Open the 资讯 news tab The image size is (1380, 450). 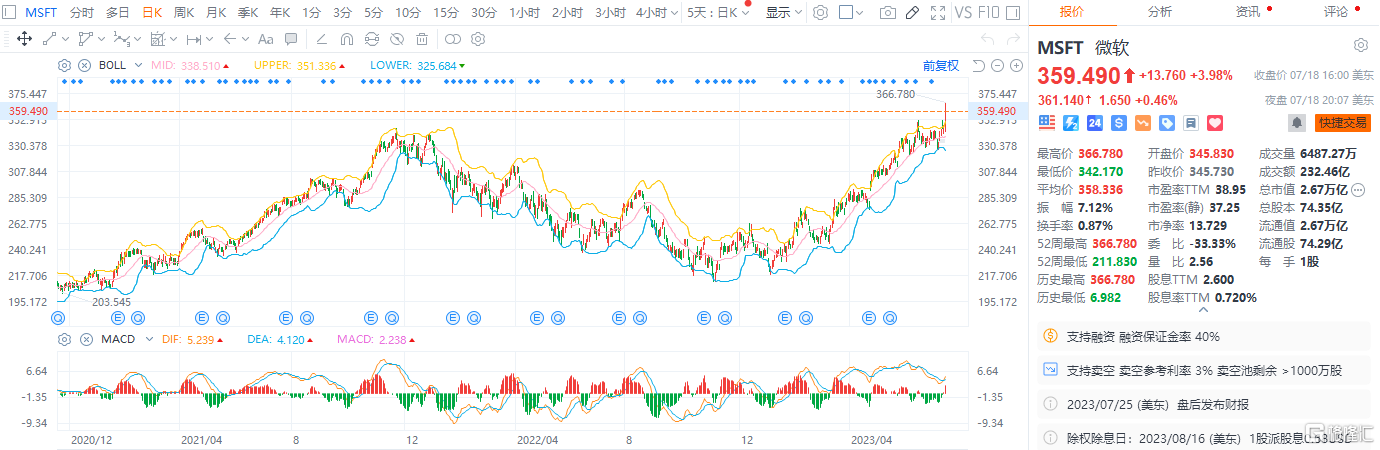[1248, 12]
